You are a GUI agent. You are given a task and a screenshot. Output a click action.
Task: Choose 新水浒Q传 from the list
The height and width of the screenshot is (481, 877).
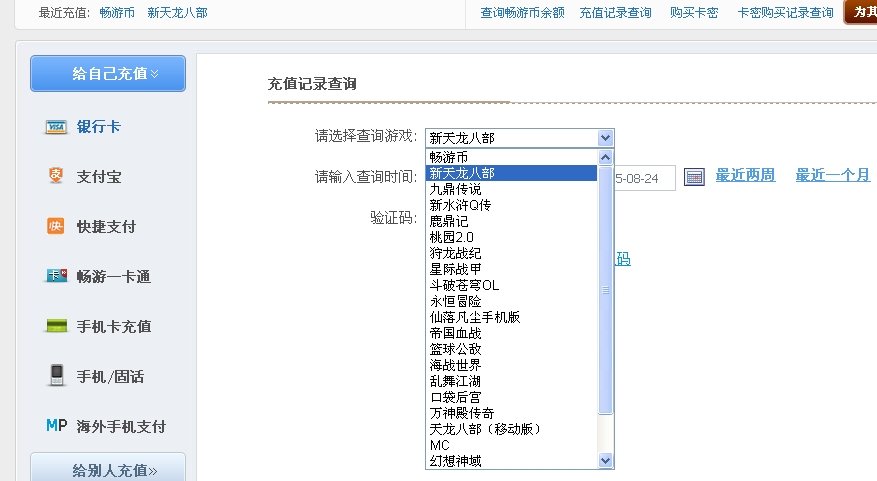pyautogui.click(x=511, y=205)
